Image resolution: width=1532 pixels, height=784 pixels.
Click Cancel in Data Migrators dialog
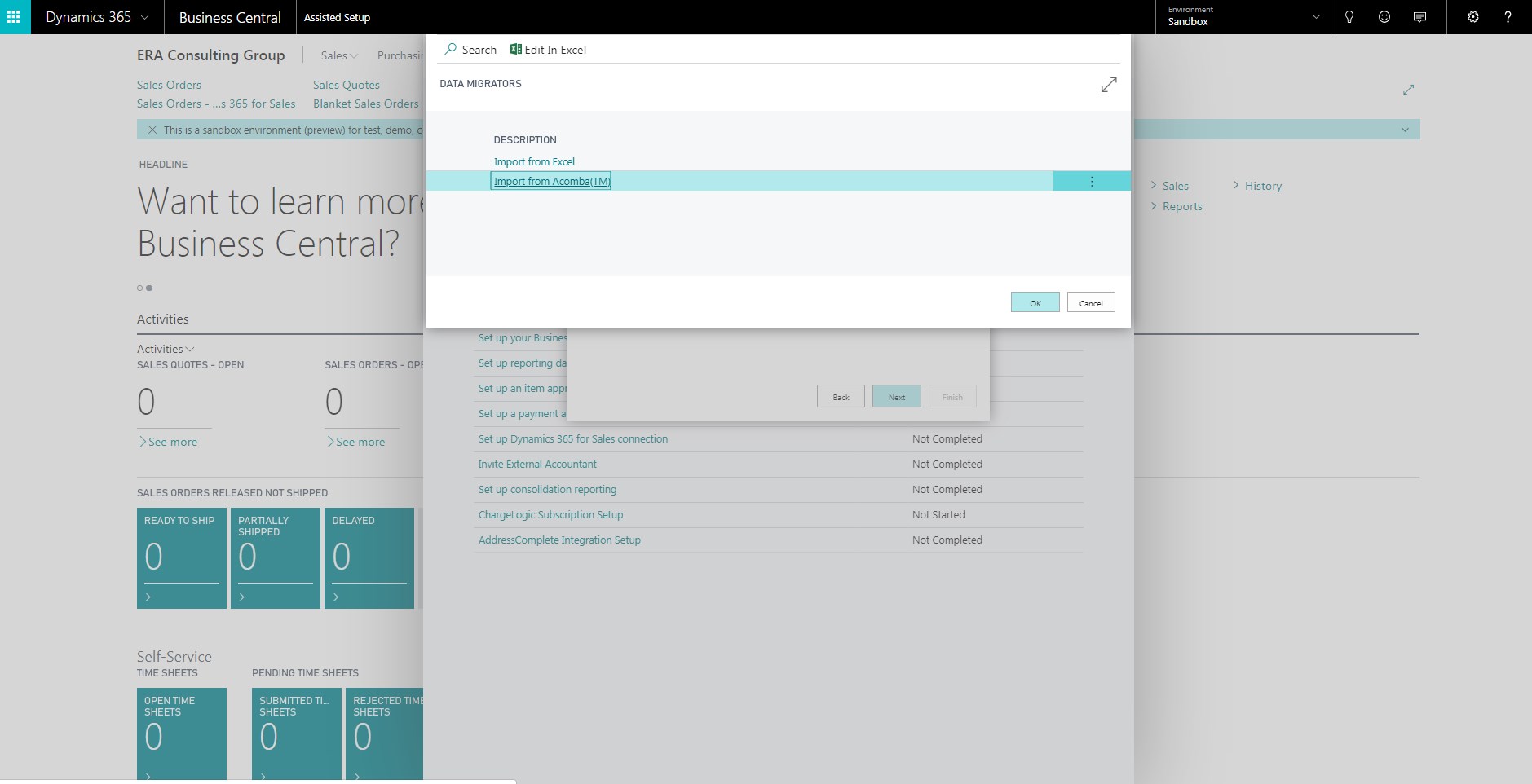(1091, 302)
